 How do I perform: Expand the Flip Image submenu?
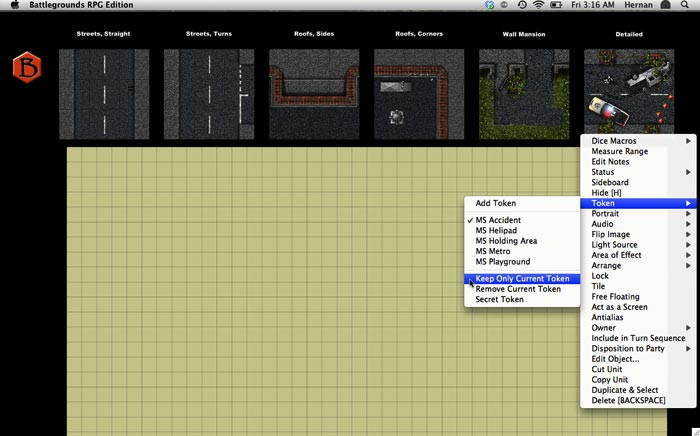tap(638, 234)
